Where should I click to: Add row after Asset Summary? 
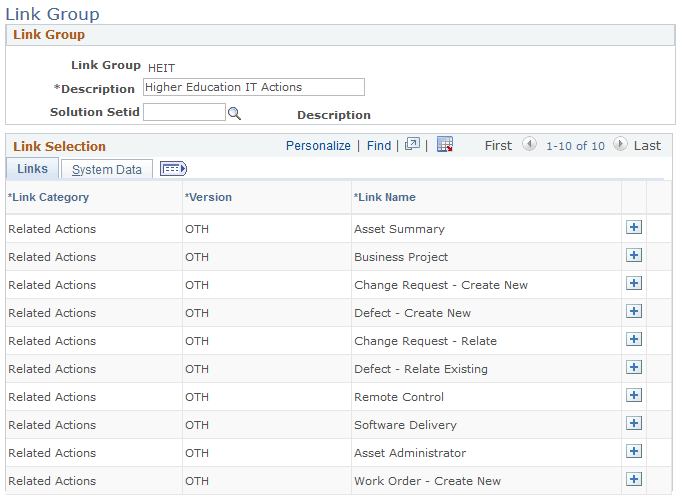pos(634,227)
